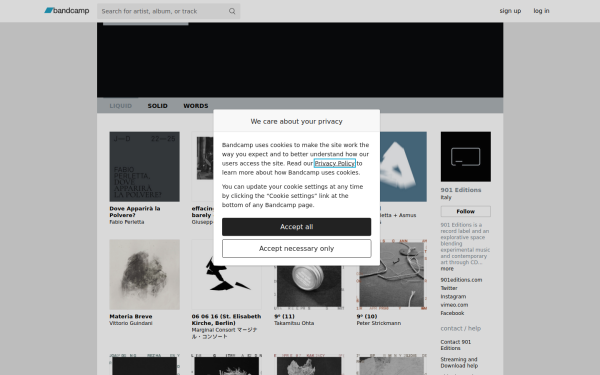
Task: Open the Twitter link
Action: (449, 288)
